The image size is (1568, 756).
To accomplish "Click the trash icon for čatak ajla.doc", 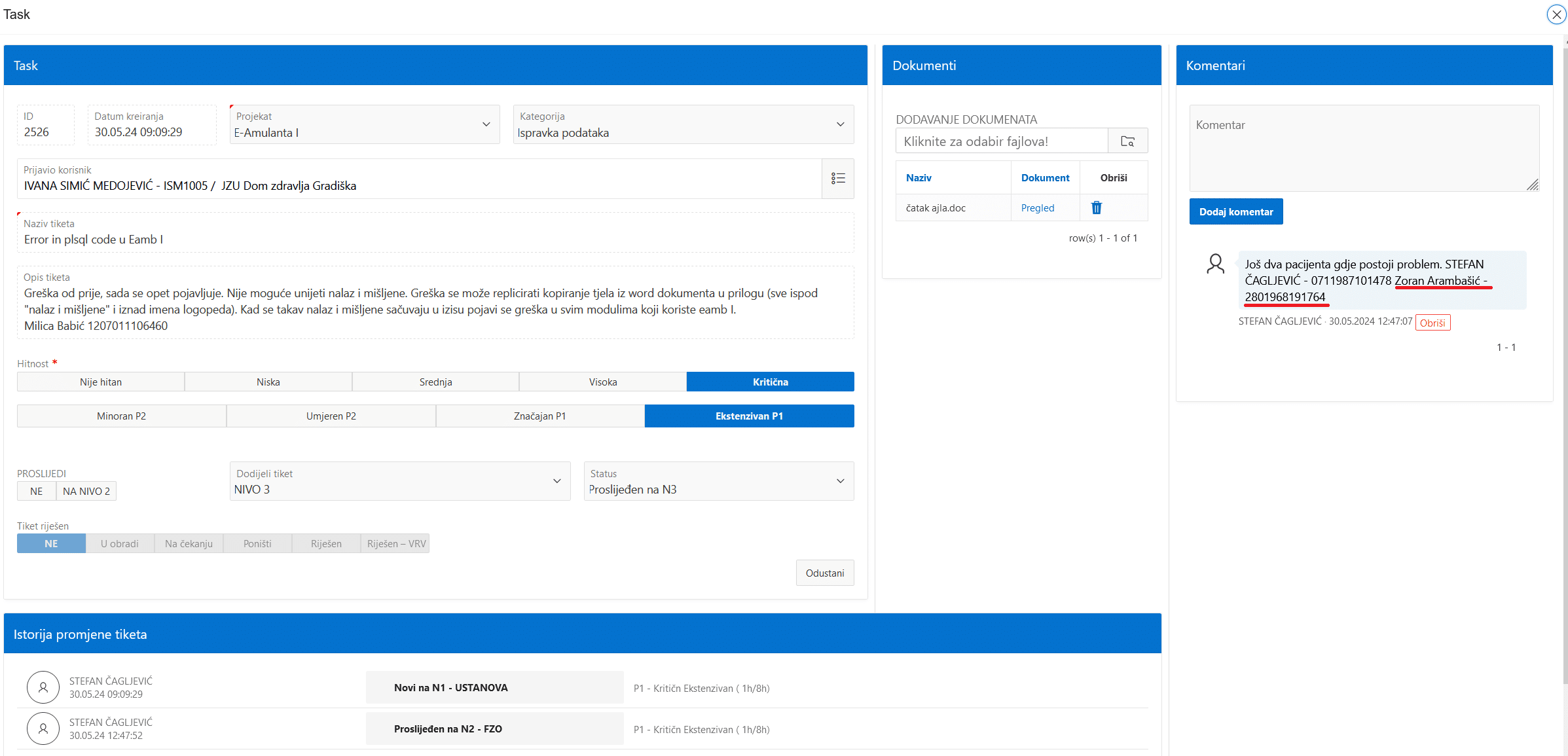I will click(1097, 207).
